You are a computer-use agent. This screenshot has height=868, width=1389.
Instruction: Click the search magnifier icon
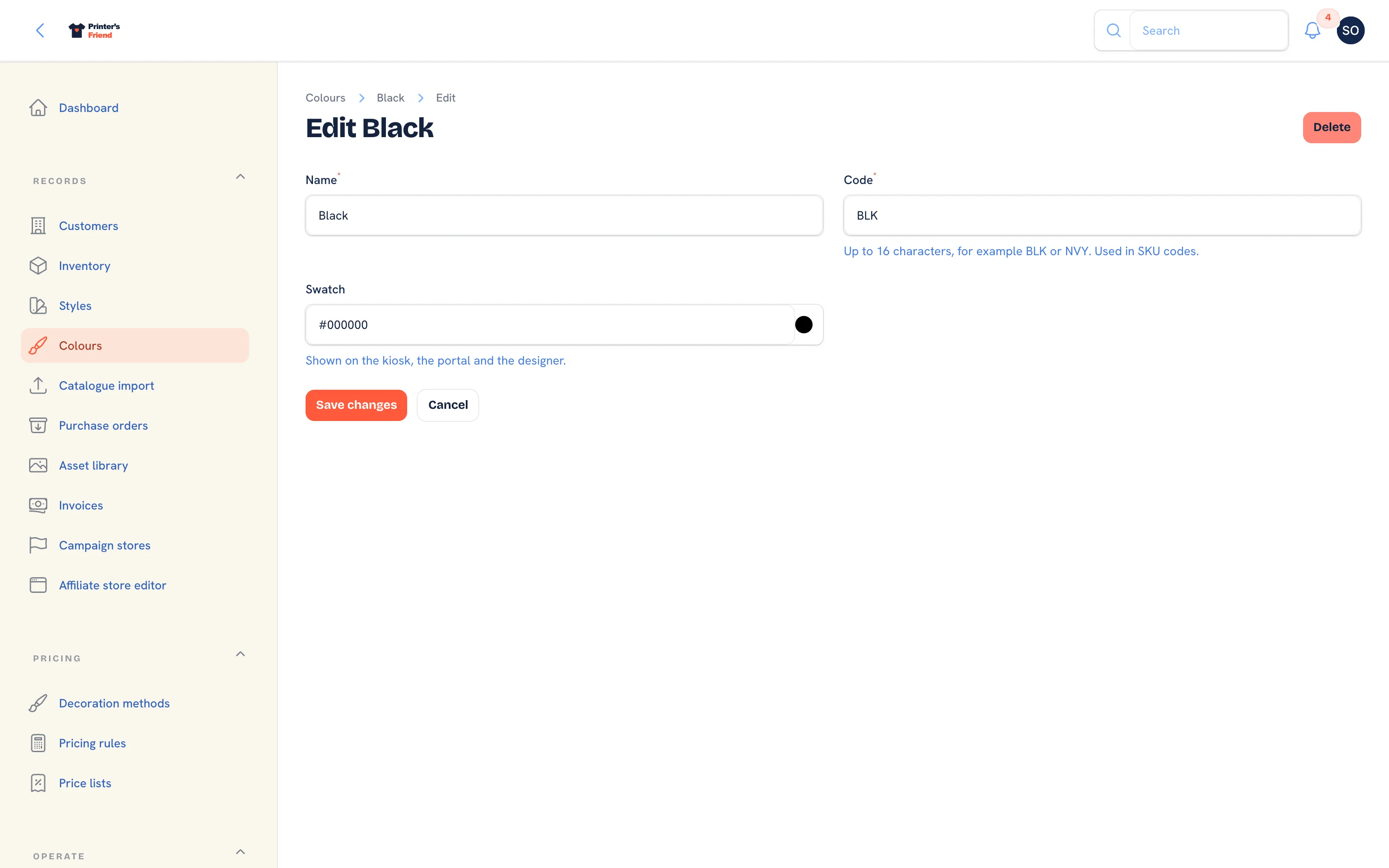[1113, 30]
